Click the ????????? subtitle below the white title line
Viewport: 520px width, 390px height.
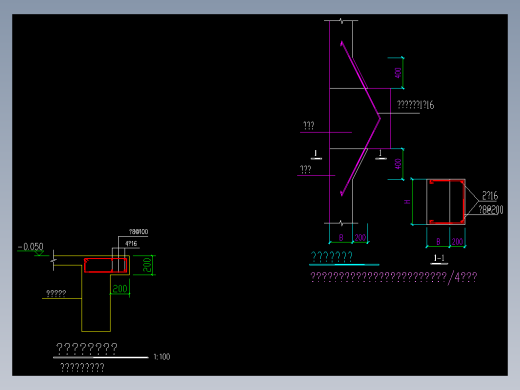coord(82,367)
